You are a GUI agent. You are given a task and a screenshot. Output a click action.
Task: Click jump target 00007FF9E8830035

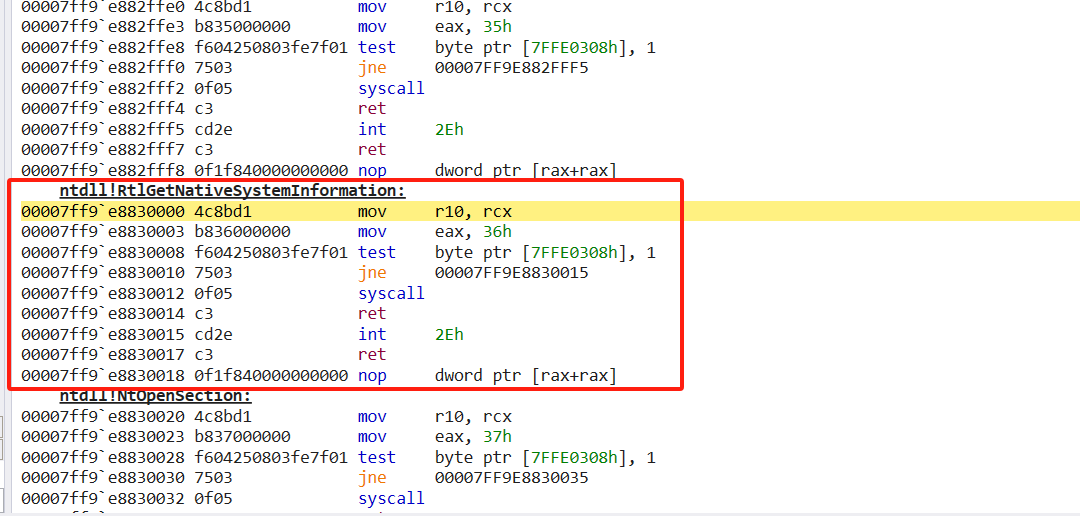click(512, 478)
